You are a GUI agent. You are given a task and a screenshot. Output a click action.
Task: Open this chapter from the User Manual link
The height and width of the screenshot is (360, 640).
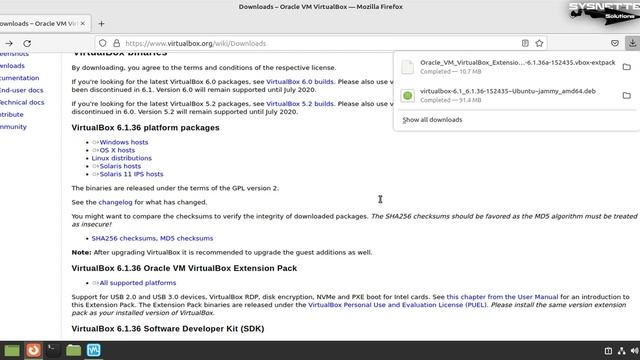pyautogui.click(x=502, y=297)
